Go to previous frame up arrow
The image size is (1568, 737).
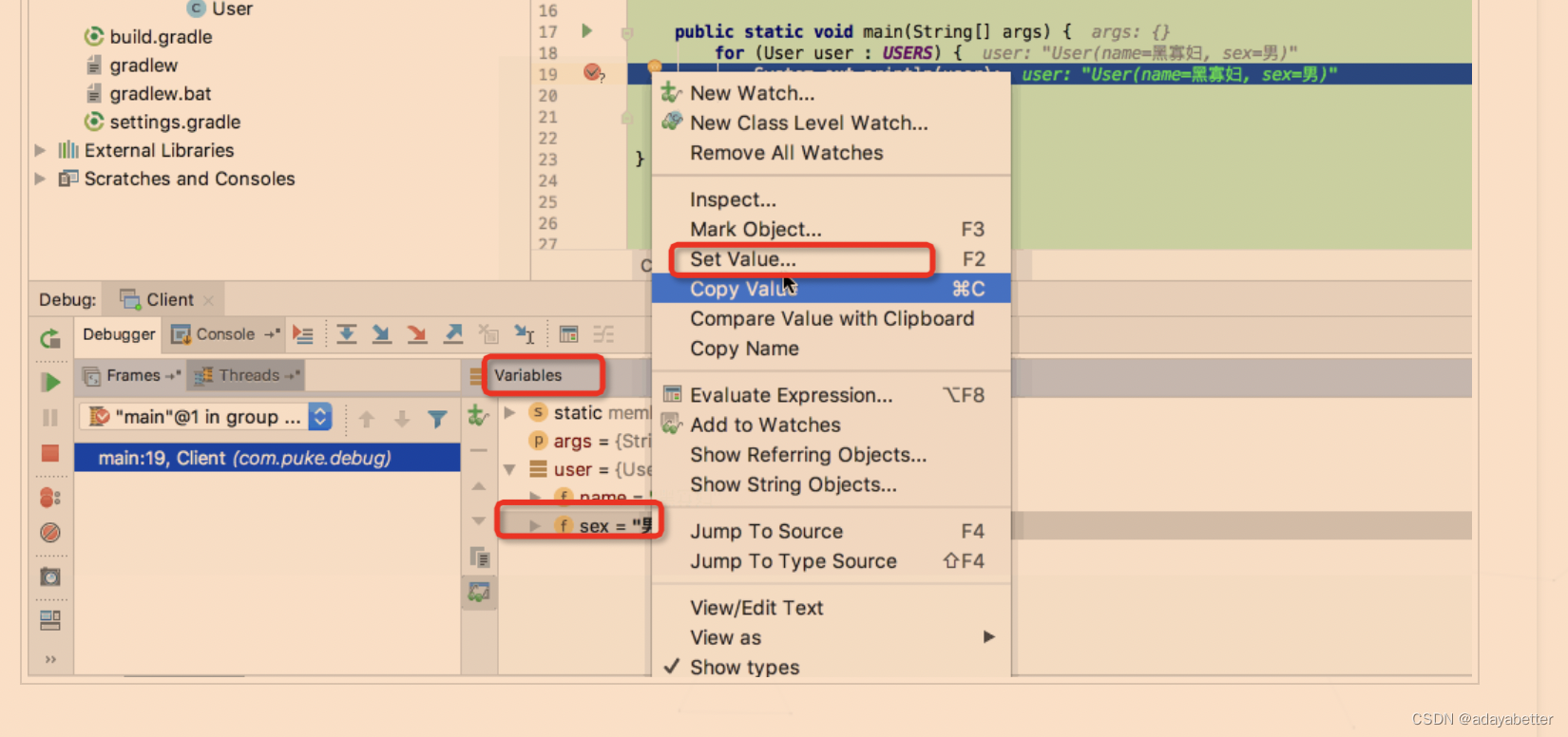(367, 418)
